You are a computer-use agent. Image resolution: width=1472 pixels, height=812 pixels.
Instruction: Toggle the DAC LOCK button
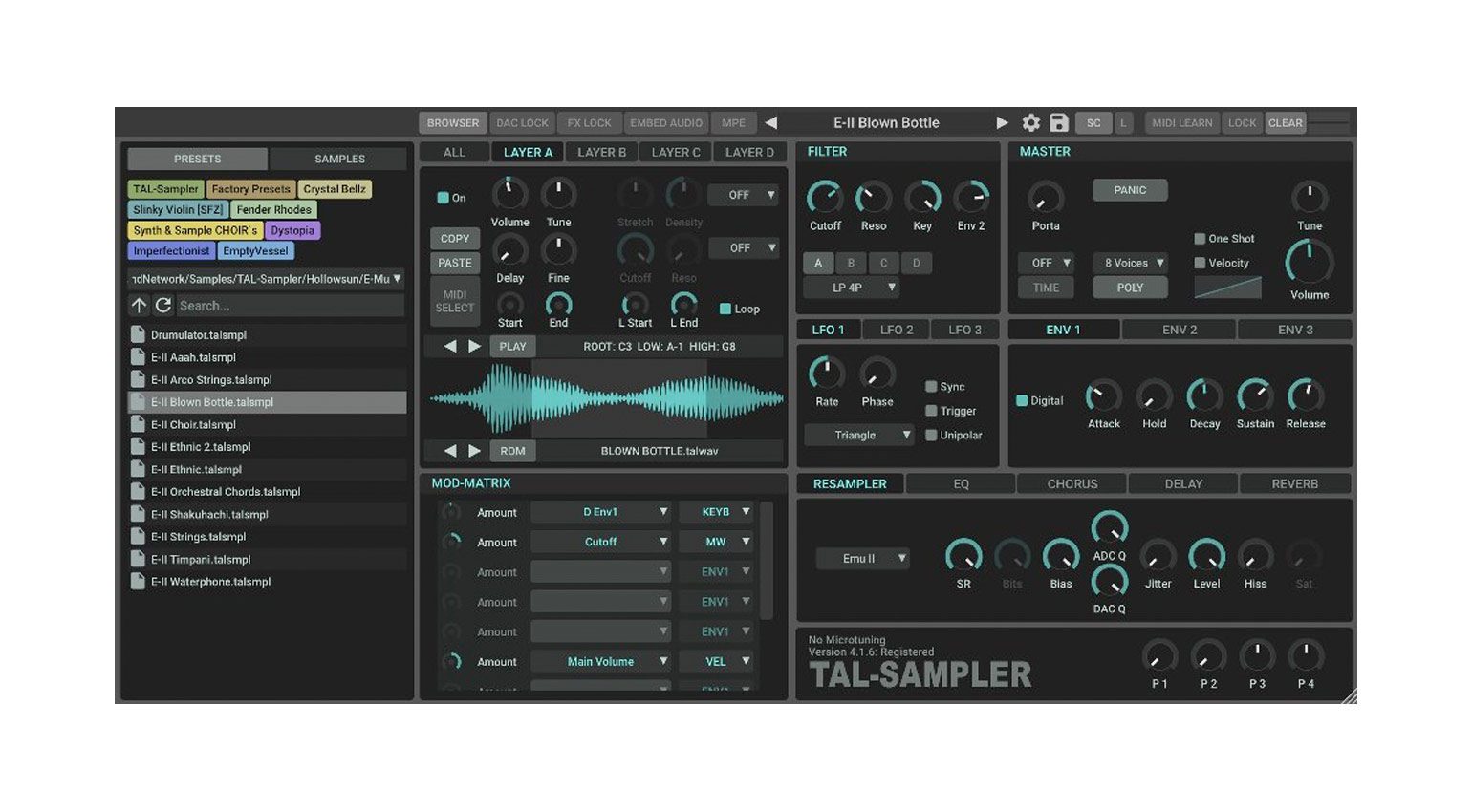pos(522,122)
